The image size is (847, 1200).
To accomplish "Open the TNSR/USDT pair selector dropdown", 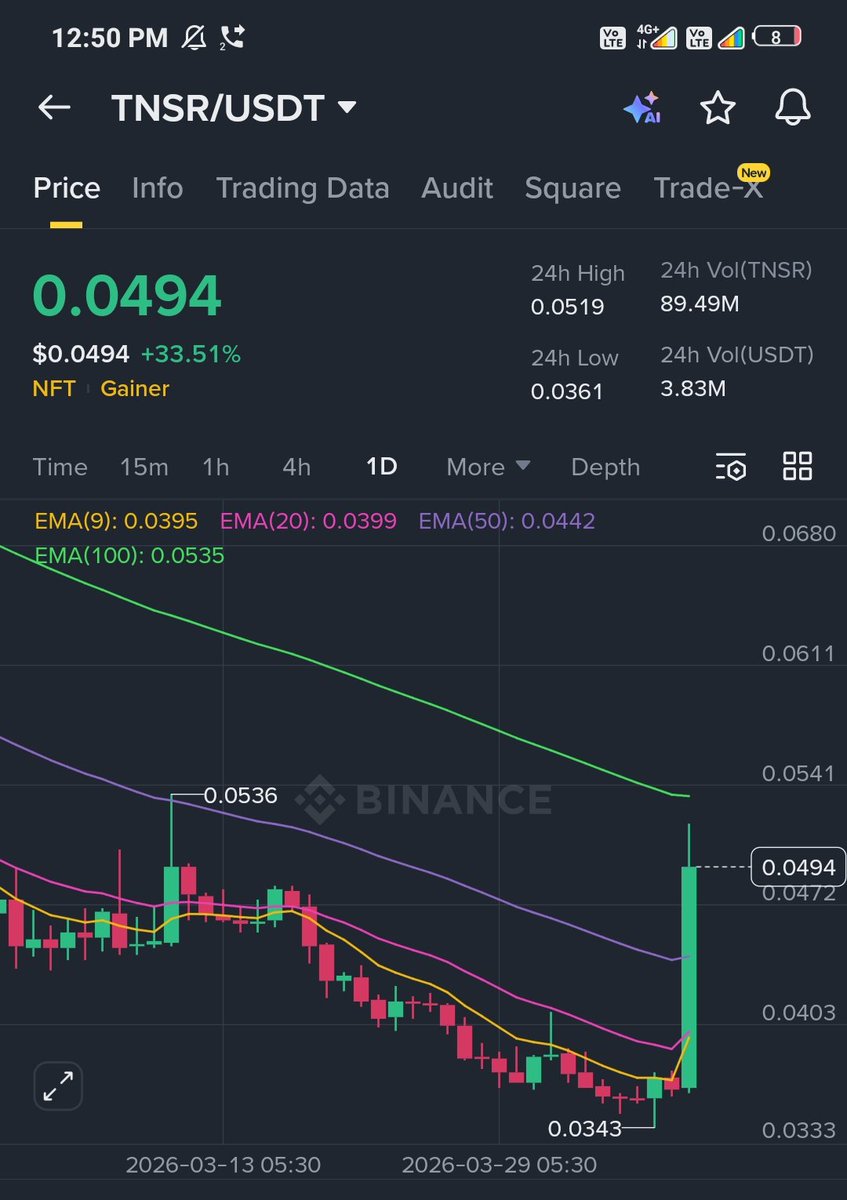I will coord(232,108).
